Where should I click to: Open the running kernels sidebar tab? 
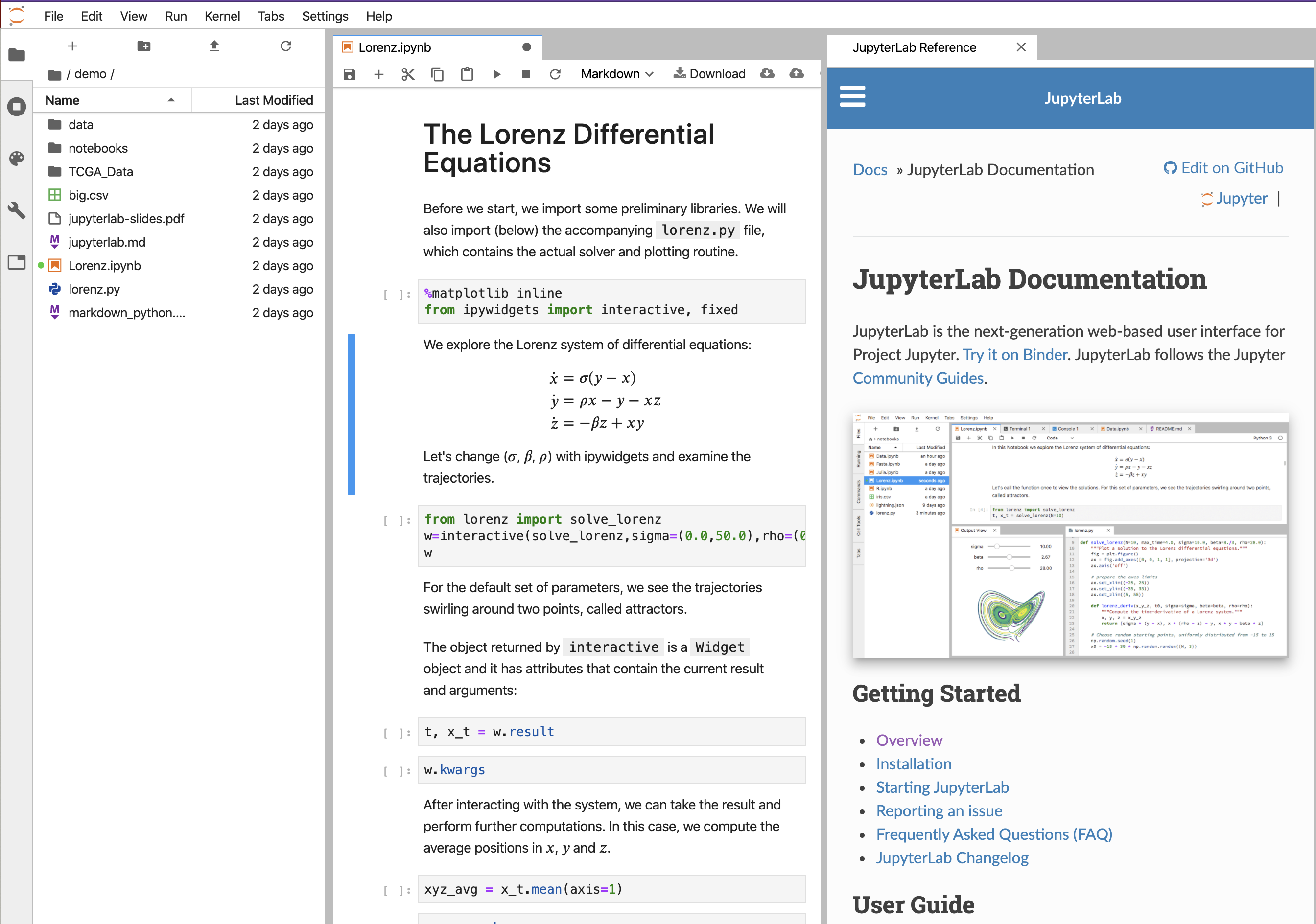click(x=17, y=107)
